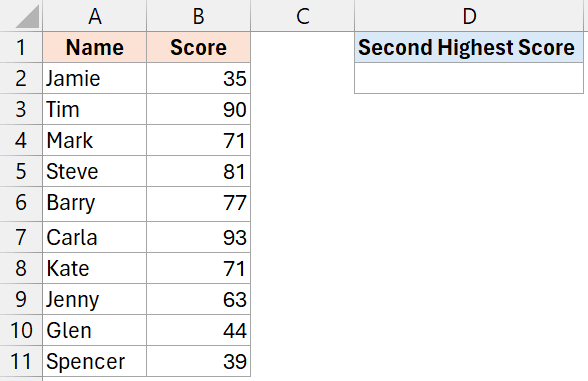Select column D header

tap(469, 16)
